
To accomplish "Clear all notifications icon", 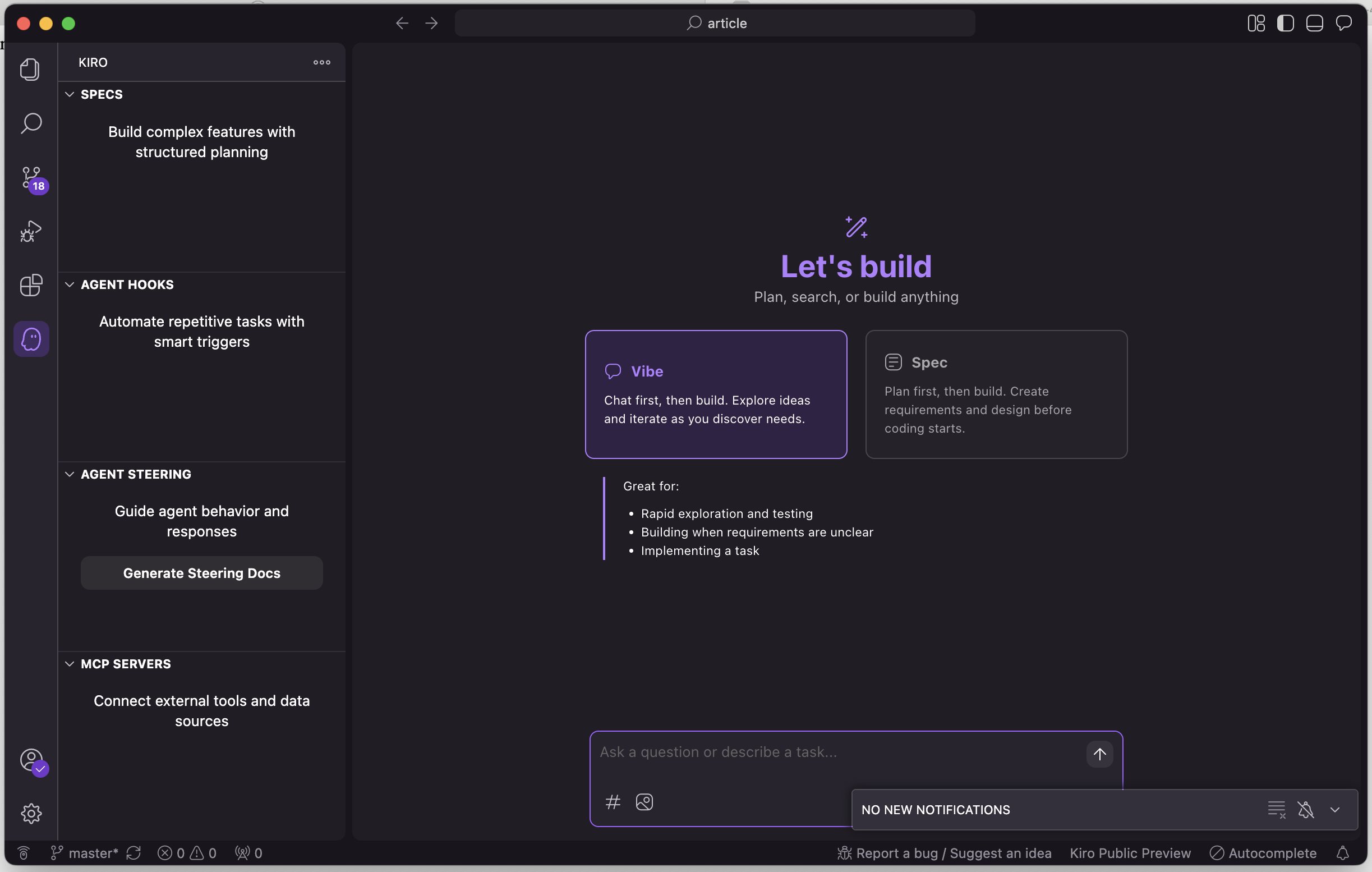I will (1276, 810).
